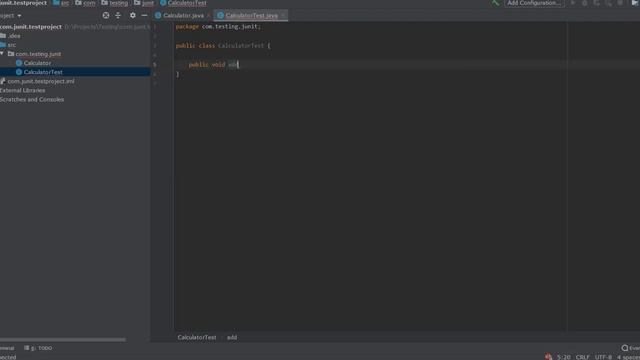Click src in the navigation breadcrumb

coord(65,3)
